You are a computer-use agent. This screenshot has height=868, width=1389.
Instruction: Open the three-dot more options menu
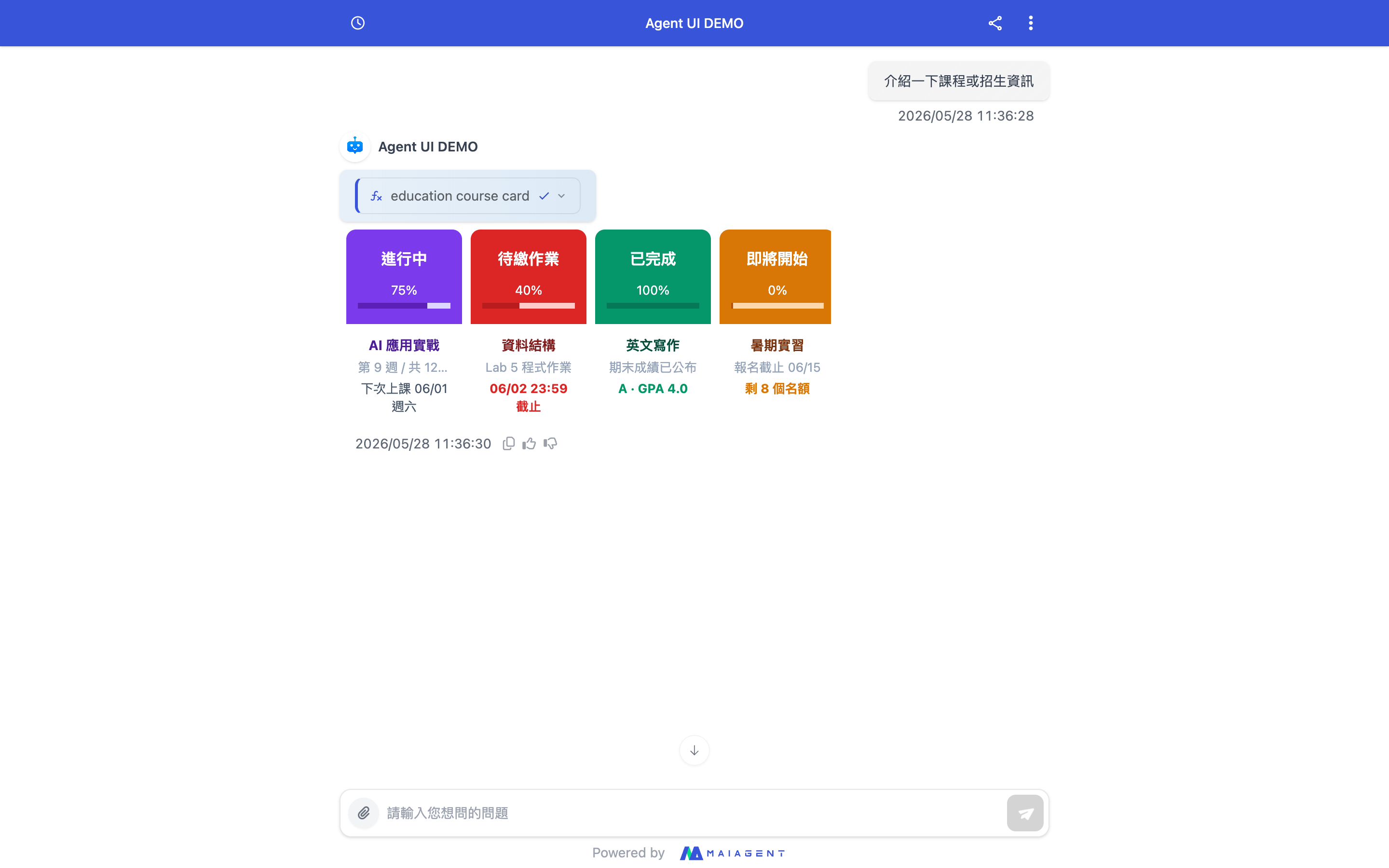click(x=1031, y=23)
